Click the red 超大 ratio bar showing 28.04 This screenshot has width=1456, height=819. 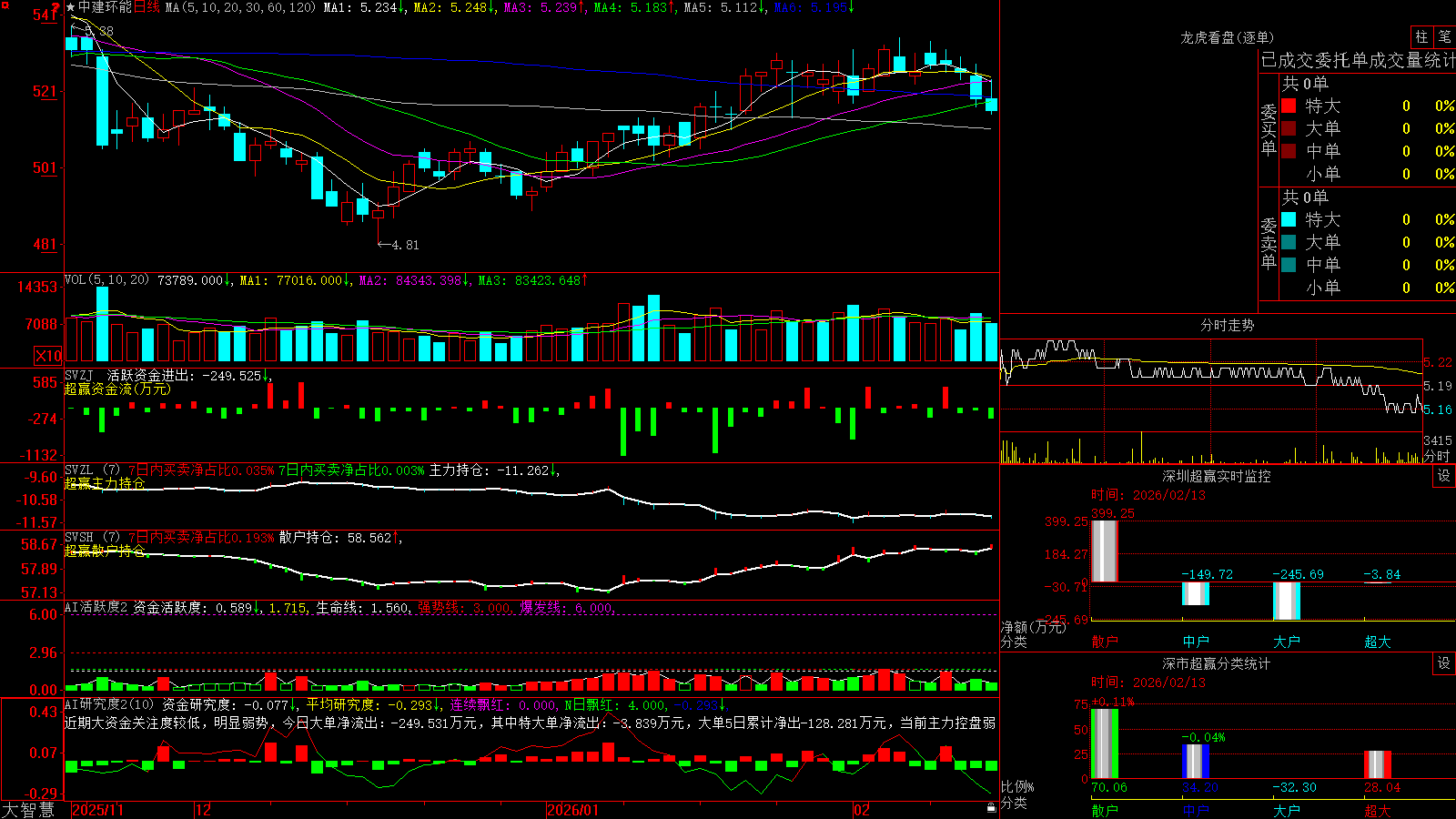pyautogui.click(x=1377, y=764)
